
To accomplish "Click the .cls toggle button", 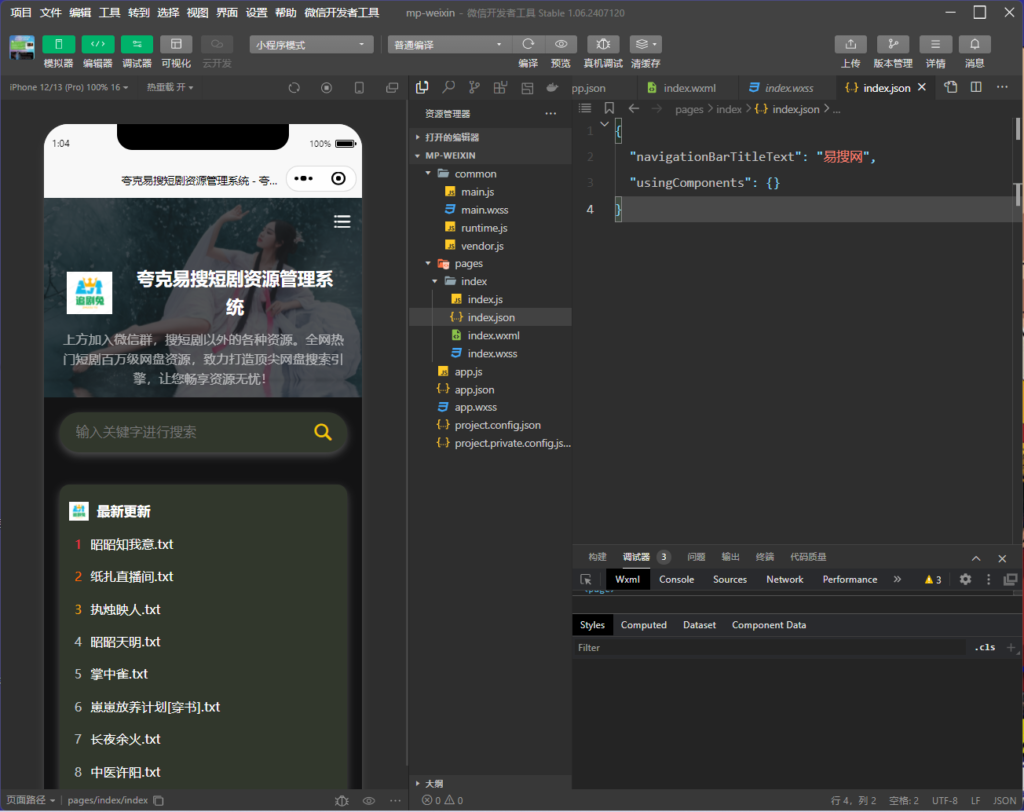I will pos(984,648).
